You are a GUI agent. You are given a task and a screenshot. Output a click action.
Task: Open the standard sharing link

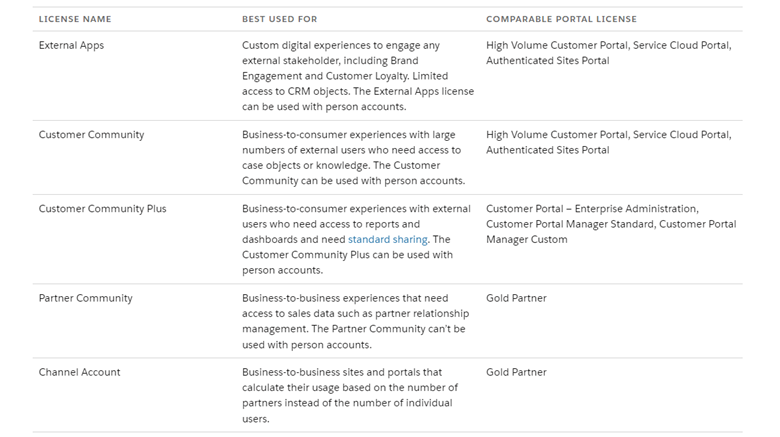click(x=388, y=239)
